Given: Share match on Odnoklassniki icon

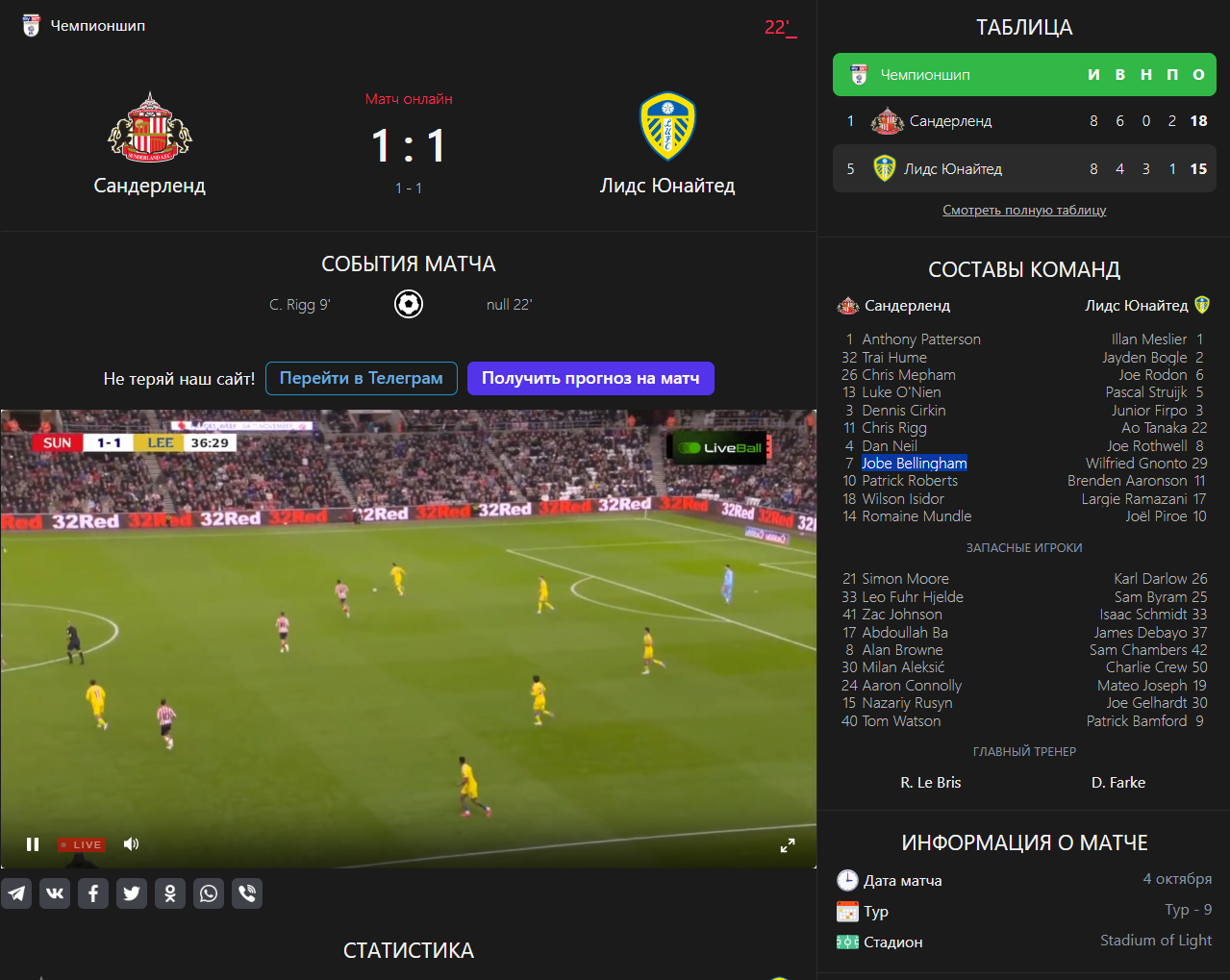Looking at the screenshot, I should click(x=170, y=893).
